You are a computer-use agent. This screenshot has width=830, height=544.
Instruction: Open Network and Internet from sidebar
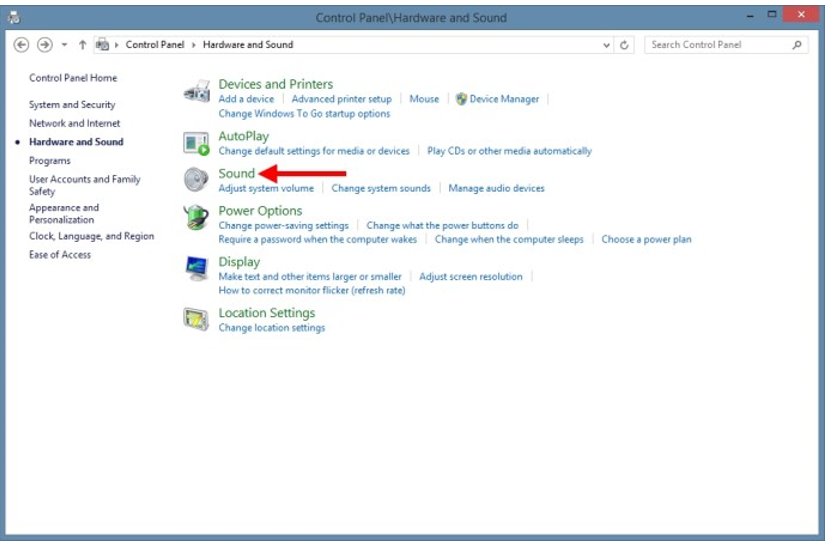click(x=74, y=123)
